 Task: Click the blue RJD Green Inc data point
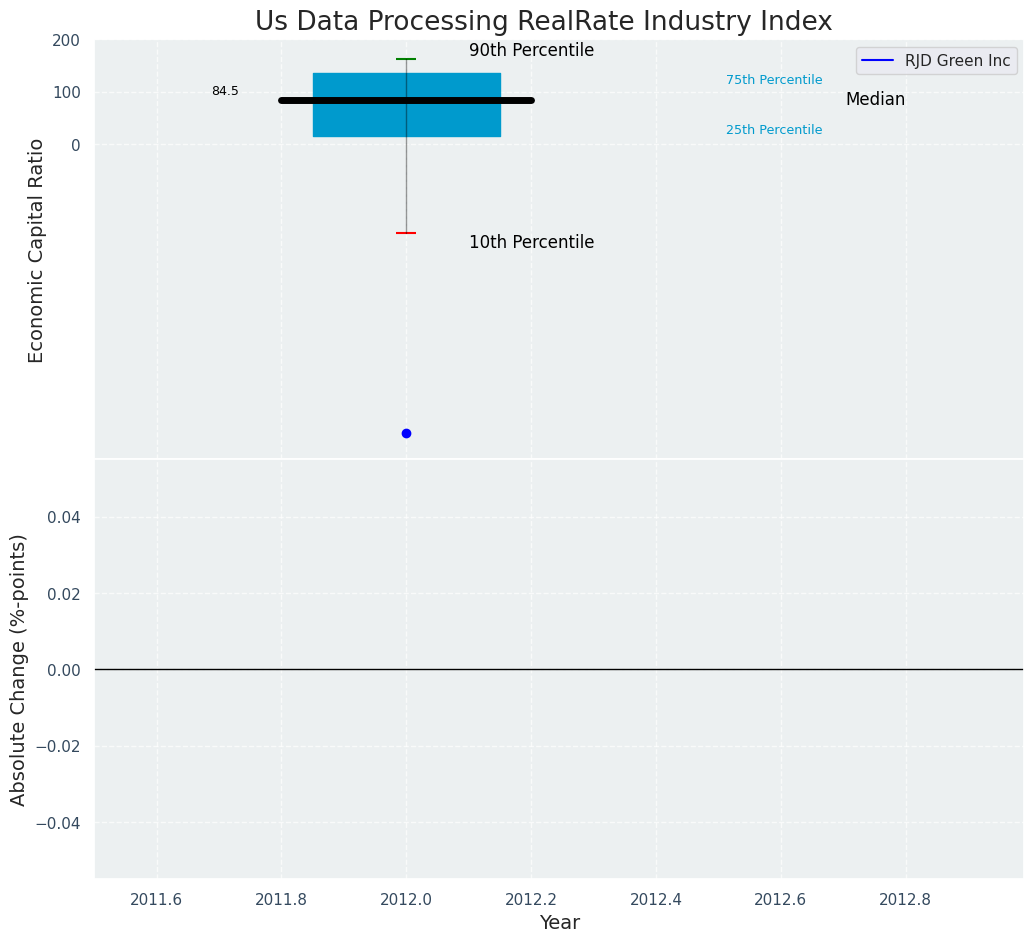406,433
